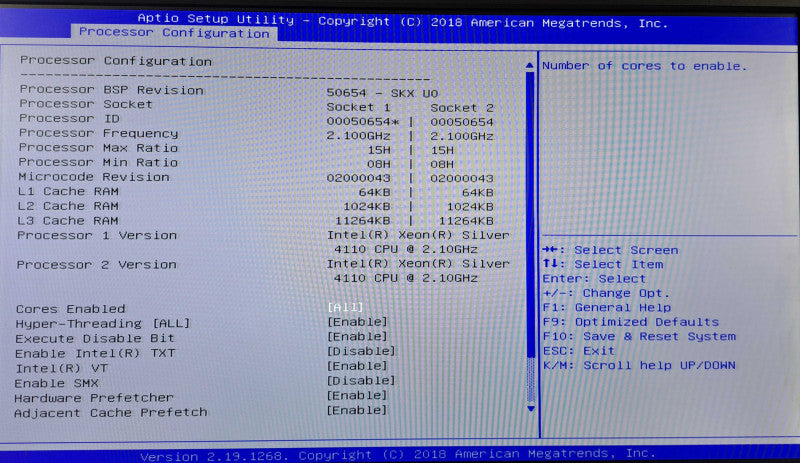Toggle Execute Disable Bit Enable value
This screenshot has width=800, height=463.
pos(357,336)
